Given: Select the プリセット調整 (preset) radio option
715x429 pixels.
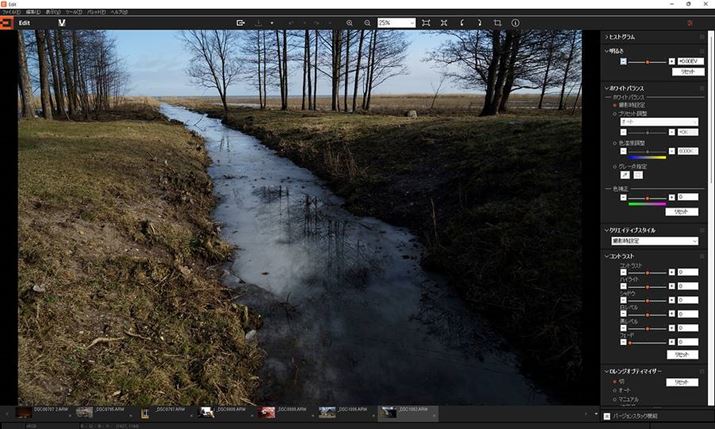Looking at the screenshot, I should click(615, 114).
